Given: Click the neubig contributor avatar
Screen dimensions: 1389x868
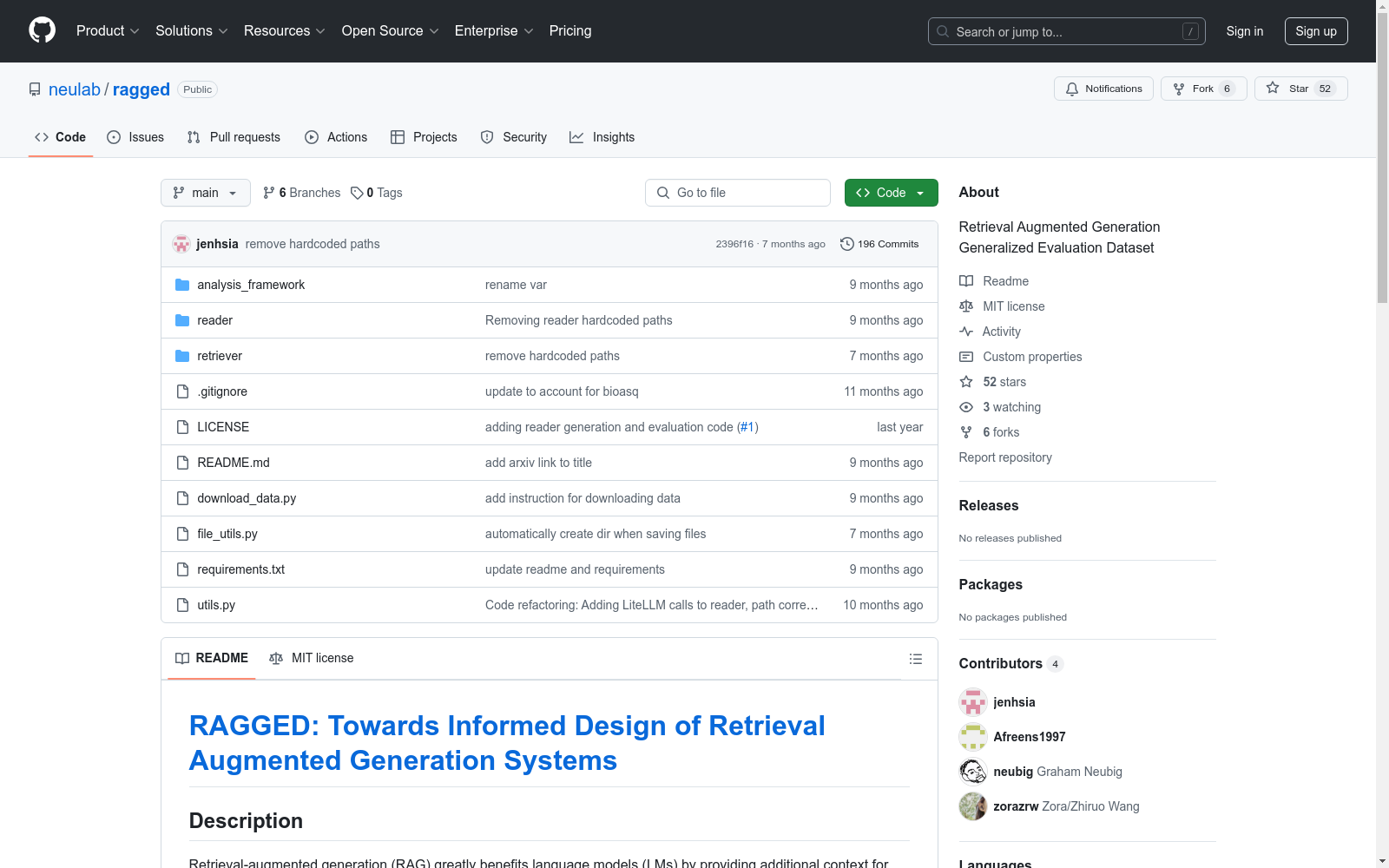Looking at the screenshot, I should (973, 772).
